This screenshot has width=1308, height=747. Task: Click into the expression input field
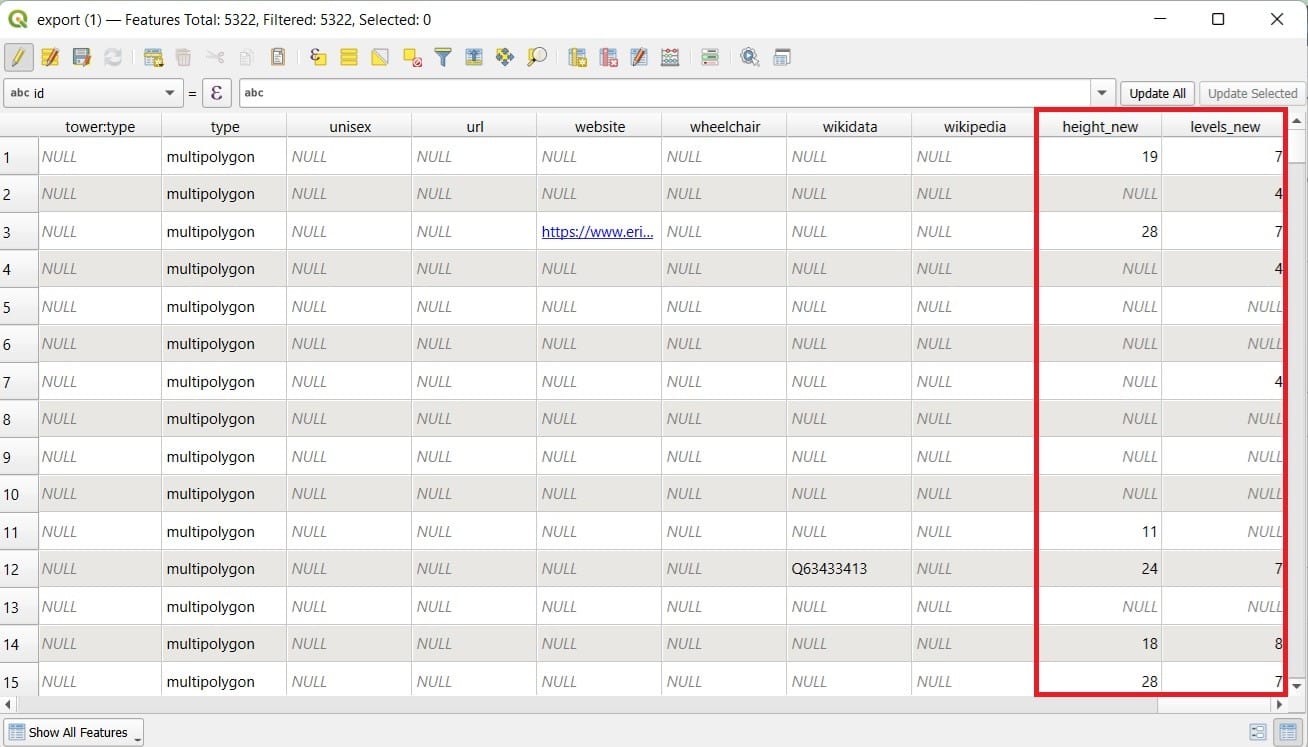click(x=664, y=93)
